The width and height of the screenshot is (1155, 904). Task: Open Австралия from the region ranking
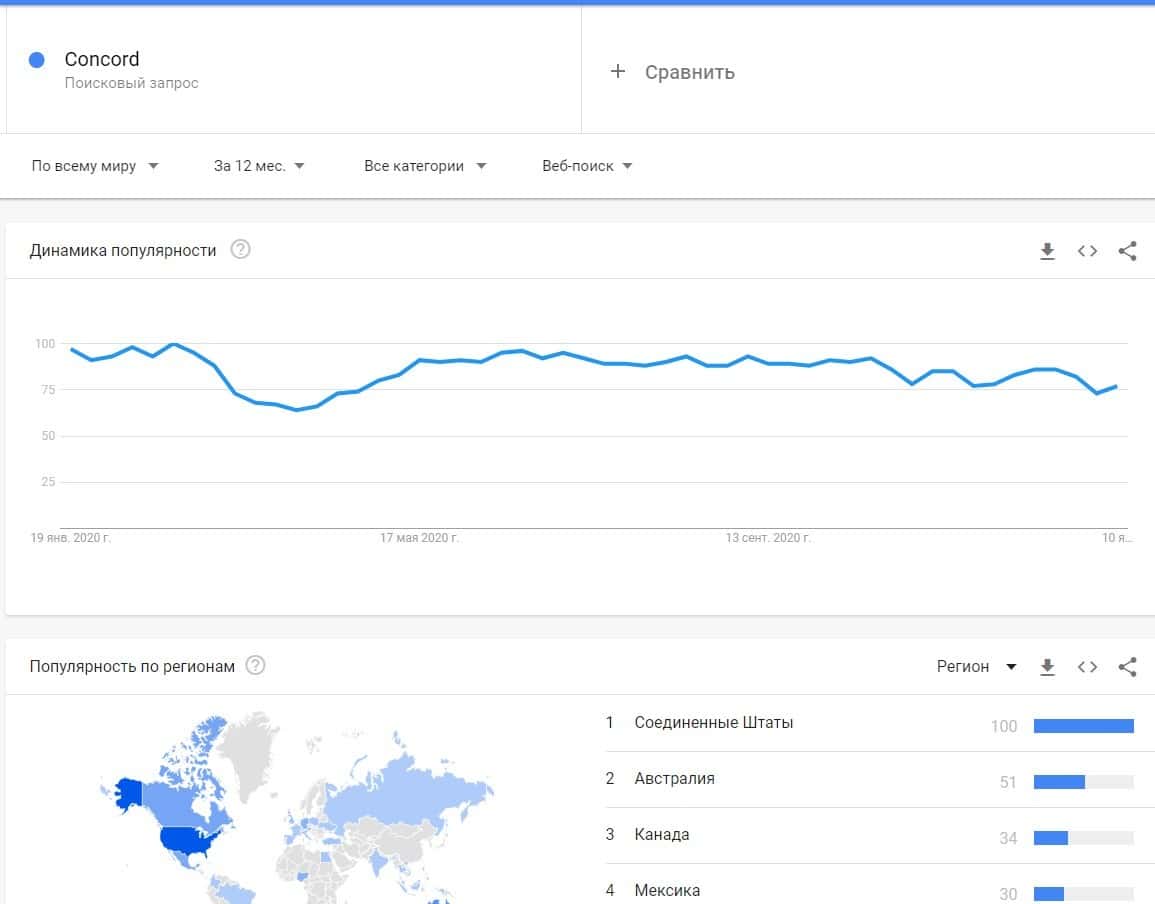[674, 779]
